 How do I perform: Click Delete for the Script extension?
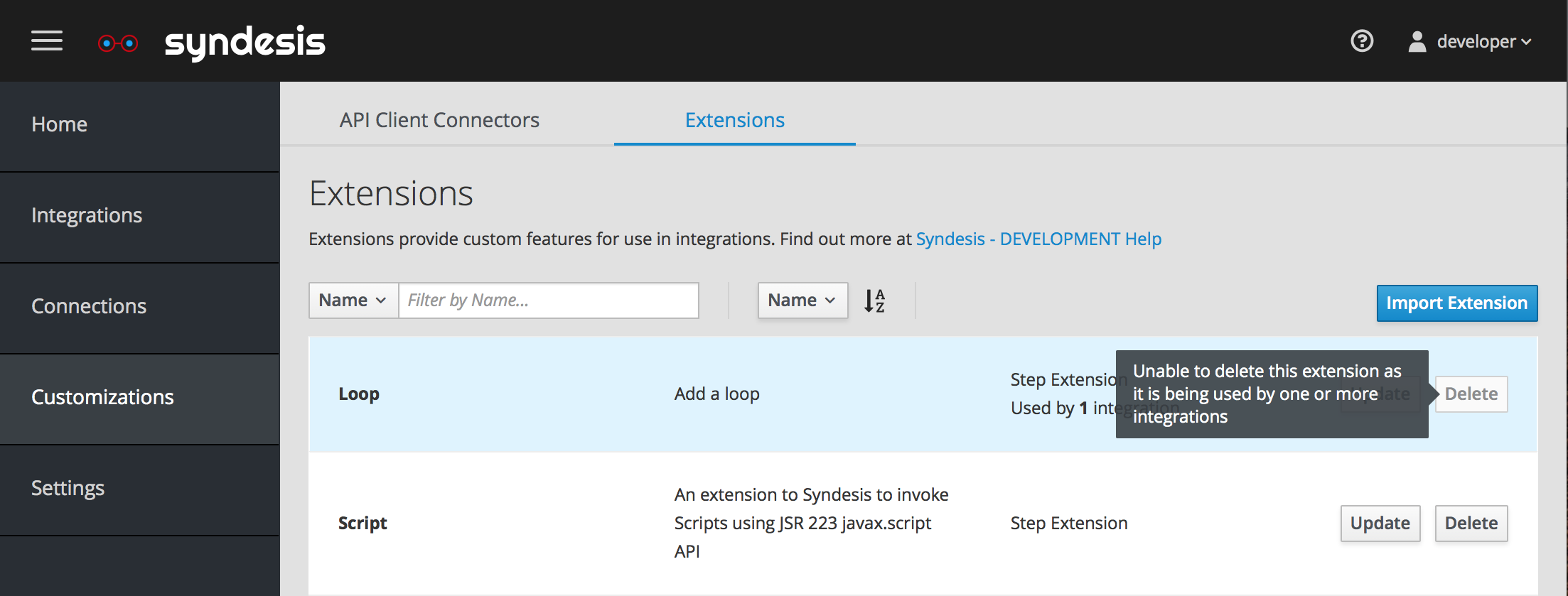[x=1471, y=524]
